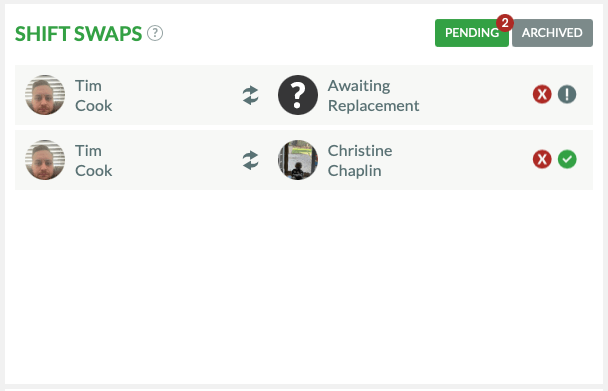
Task: Decline the Tim Cook and Christine Chaplin swap
Action: [542, 159]
